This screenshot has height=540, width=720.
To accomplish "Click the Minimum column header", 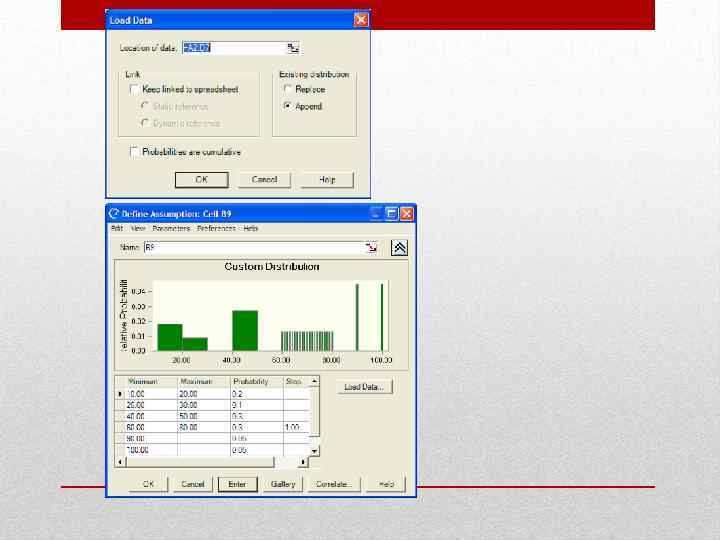I will pos(151,382).
